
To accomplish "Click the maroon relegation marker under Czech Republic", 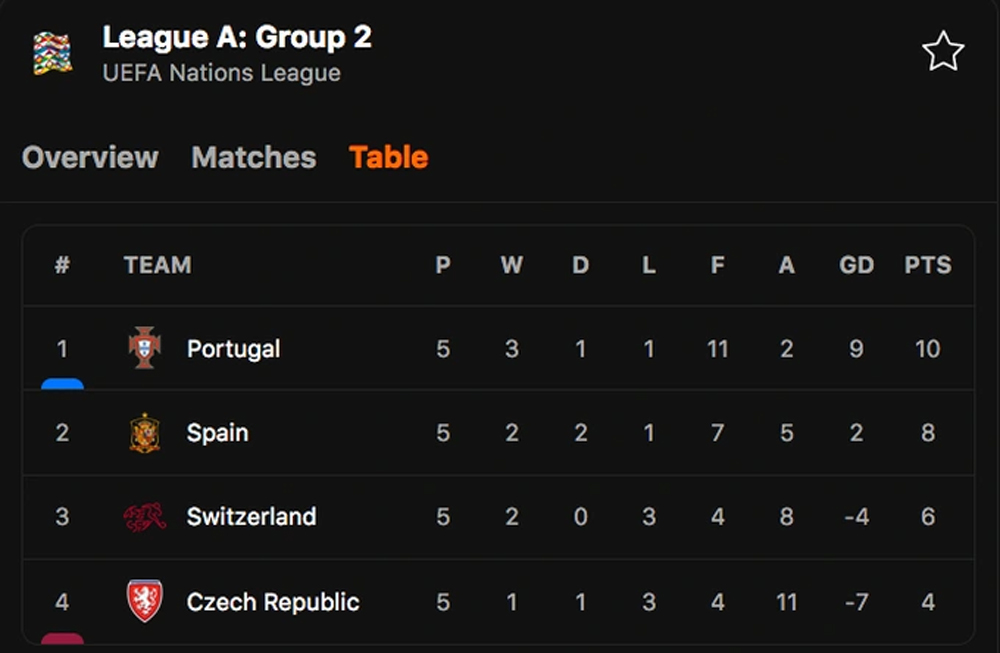I will click(x=62, y=638).
